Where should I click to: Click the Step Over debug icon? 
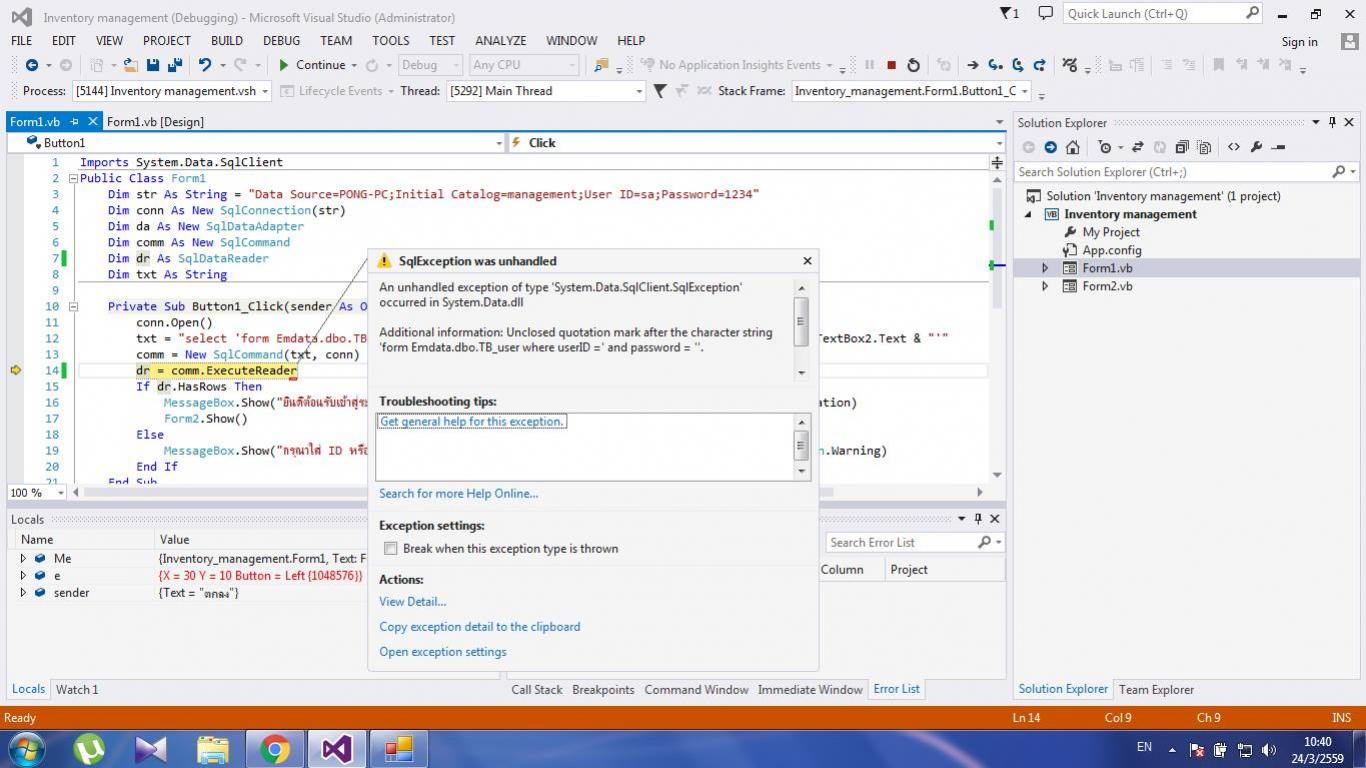[1017, 65]
